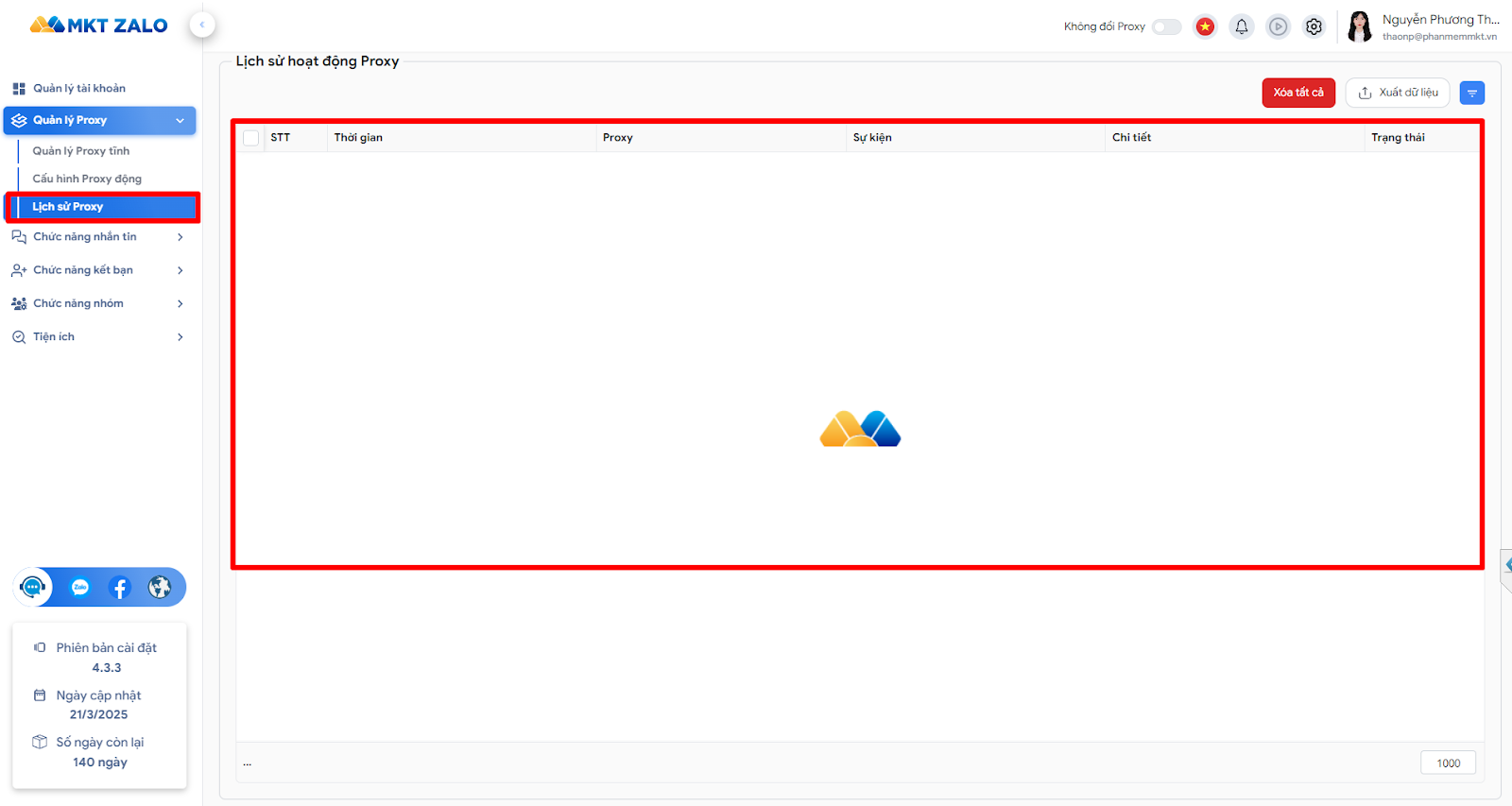
Task: Open the settings gear icon
Action: 1314,26
